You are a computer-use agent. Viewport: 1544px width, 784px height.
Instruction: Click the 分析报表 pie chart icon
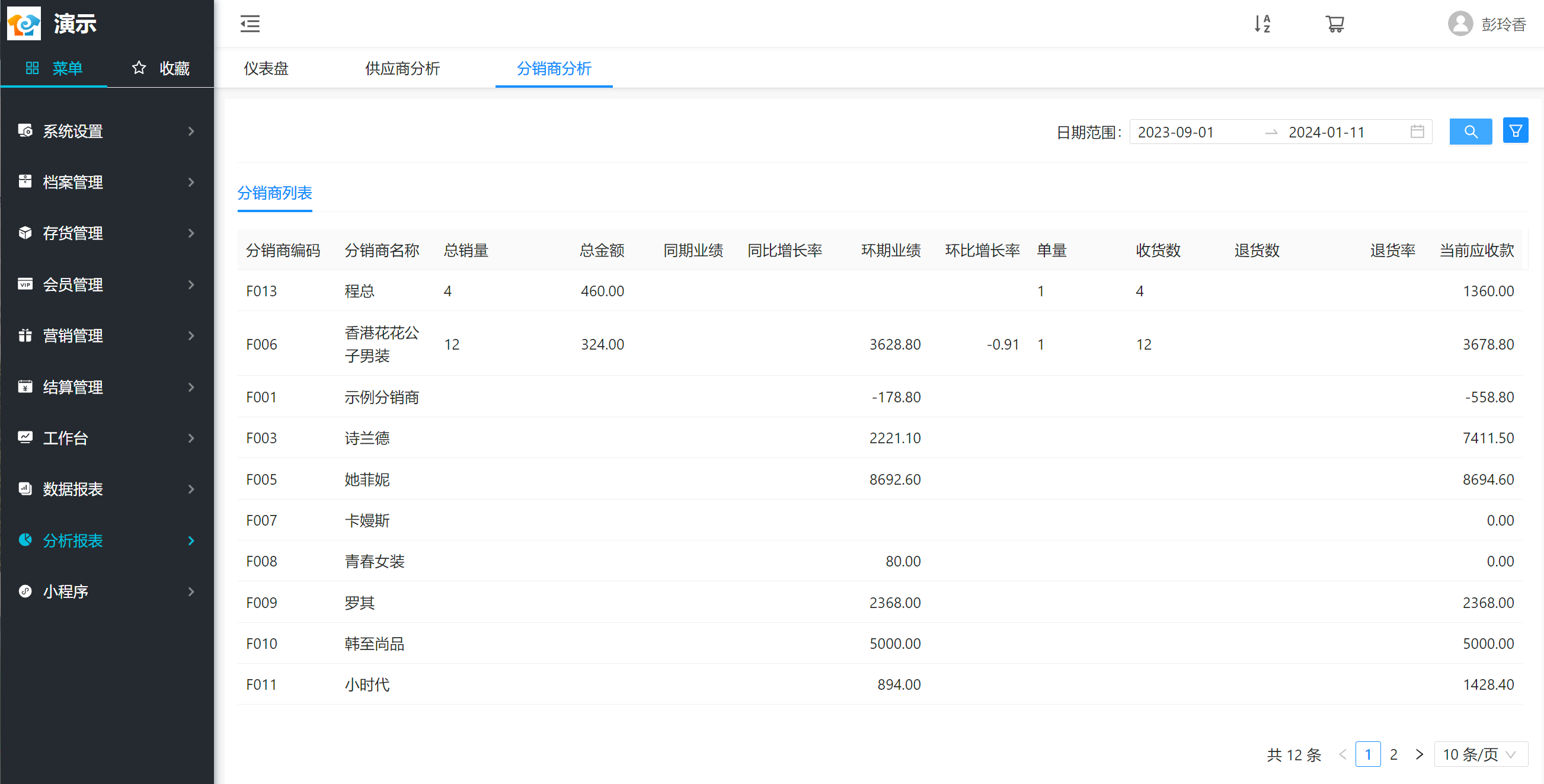click(25, 540)
